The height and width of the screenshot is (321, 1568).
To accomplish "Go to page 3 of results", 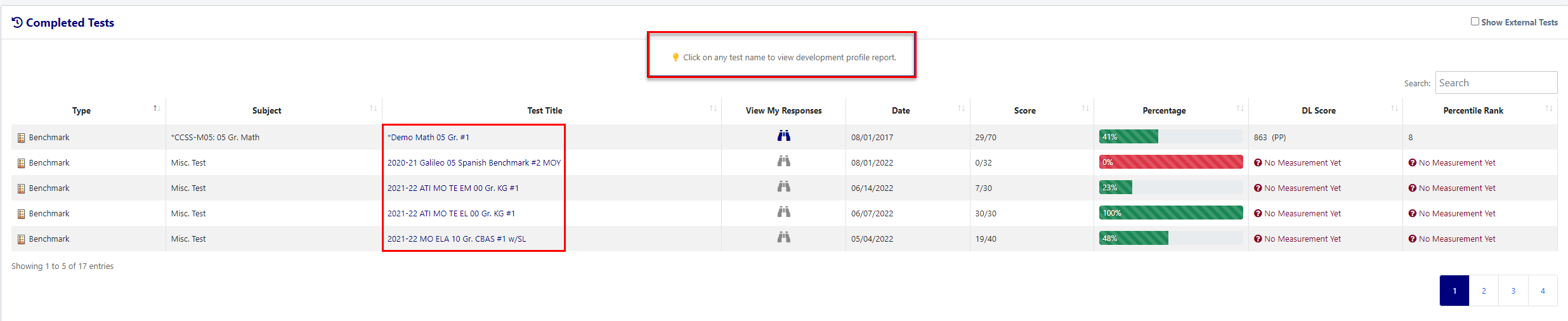I will coord(1513,291).
